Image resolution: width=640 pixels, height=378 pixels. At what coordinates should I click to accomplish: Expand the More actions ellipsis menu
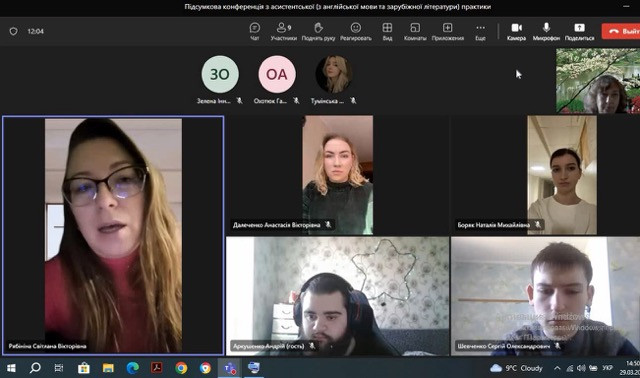480,31
